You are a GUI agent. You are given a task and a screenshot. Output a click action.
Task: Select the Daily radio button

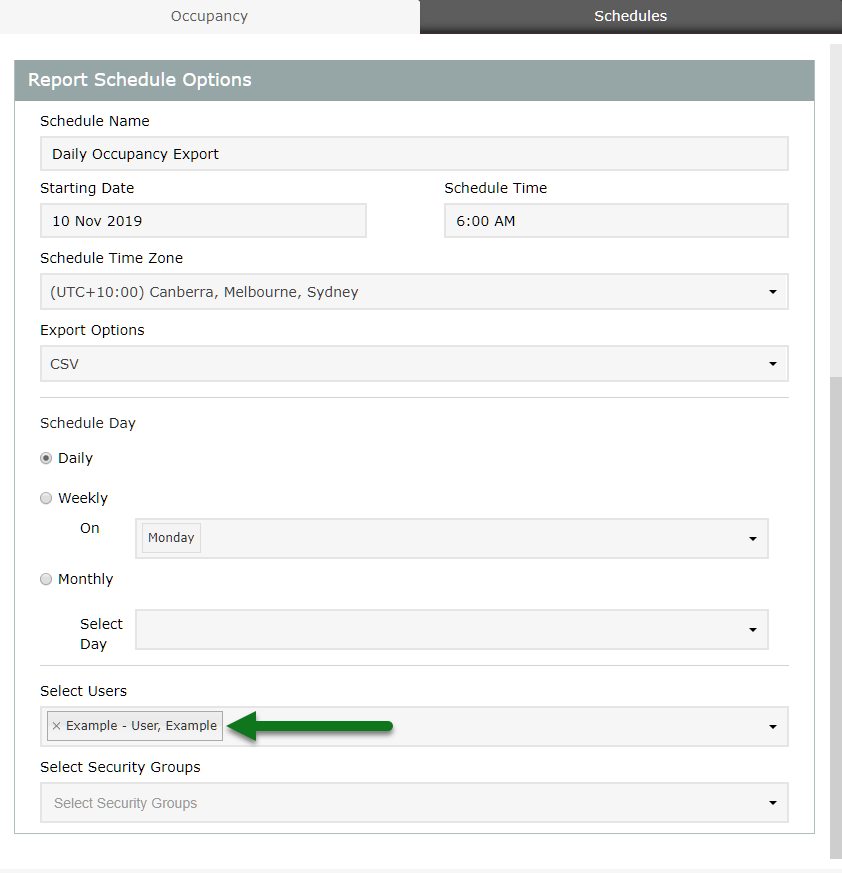coord(46,458)
